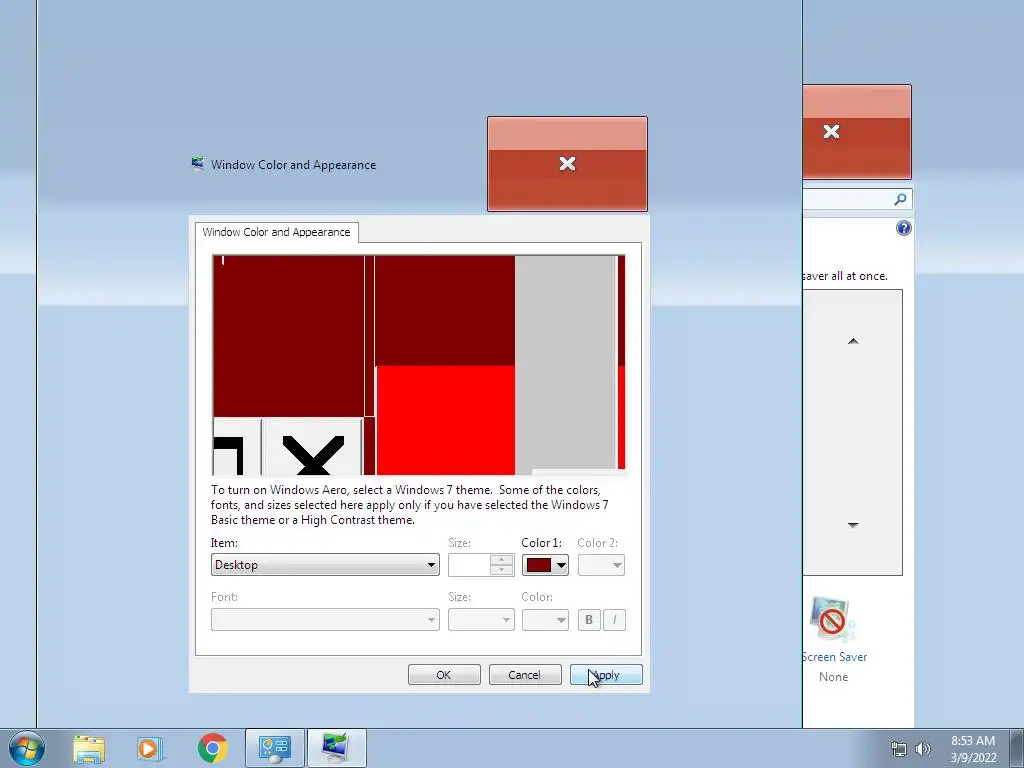
Task: Switch to the Control Panel taskbar item
Action: tap(274, 748)
